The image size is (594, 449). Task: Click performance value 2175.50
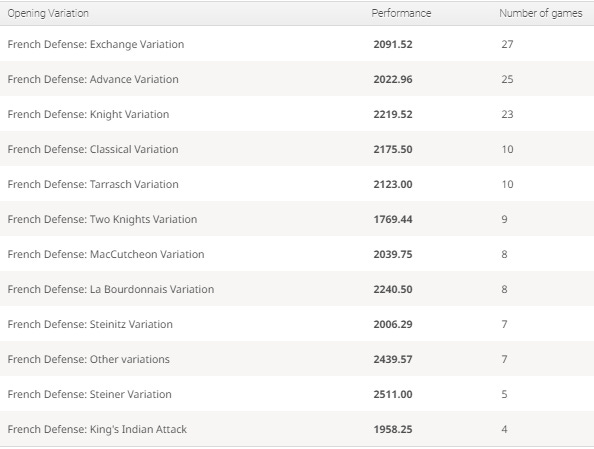393,149
